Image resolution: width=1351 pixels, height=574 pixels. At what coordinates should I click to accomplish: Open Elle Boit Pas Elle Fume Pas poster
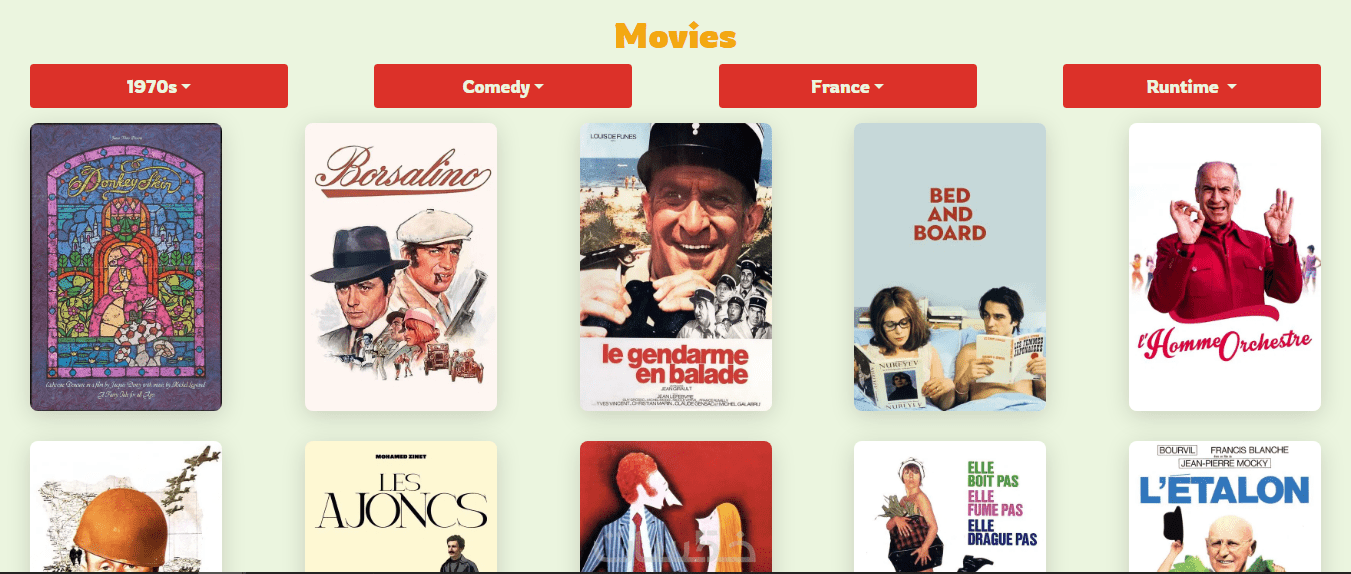pyautogui.click(x=950, y=507)
